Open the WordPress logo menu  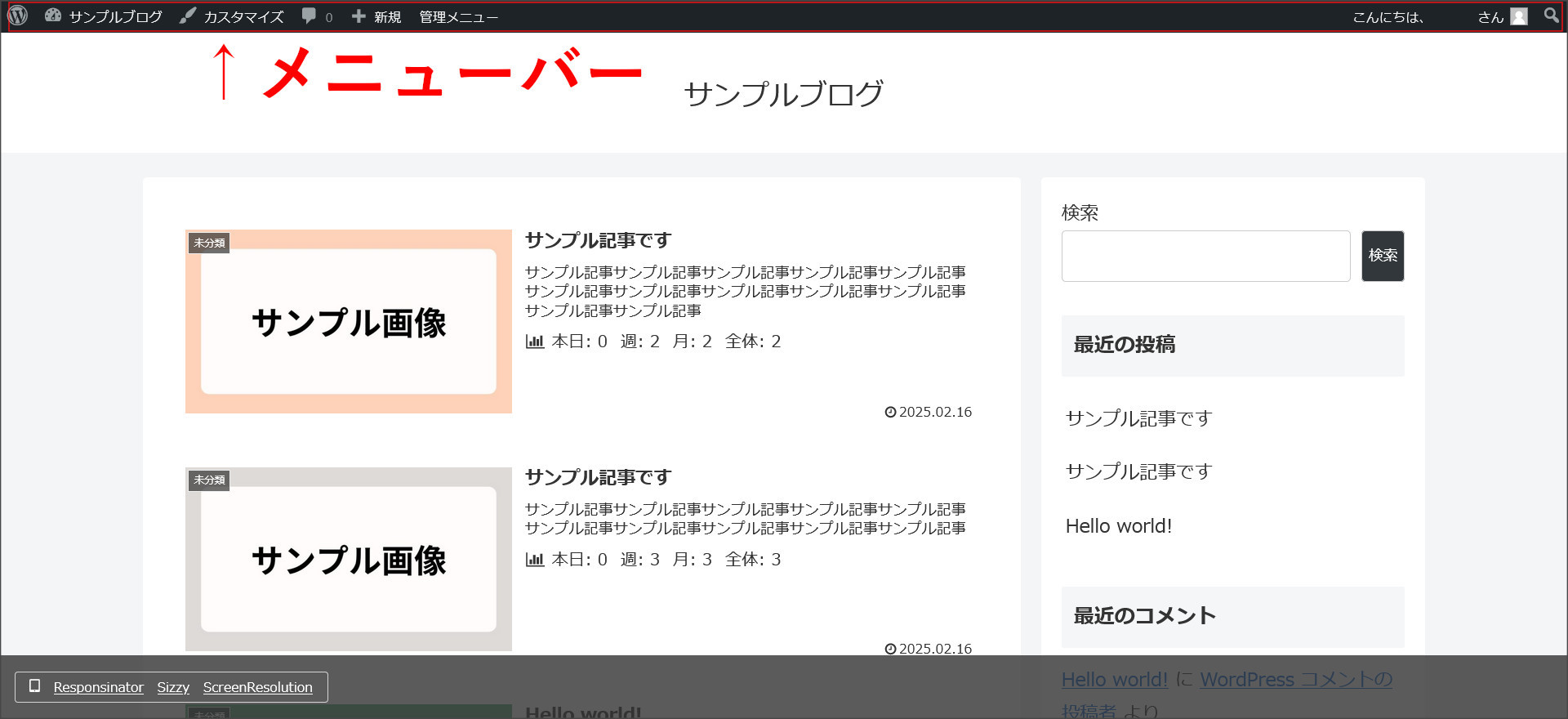coord(18,16)
